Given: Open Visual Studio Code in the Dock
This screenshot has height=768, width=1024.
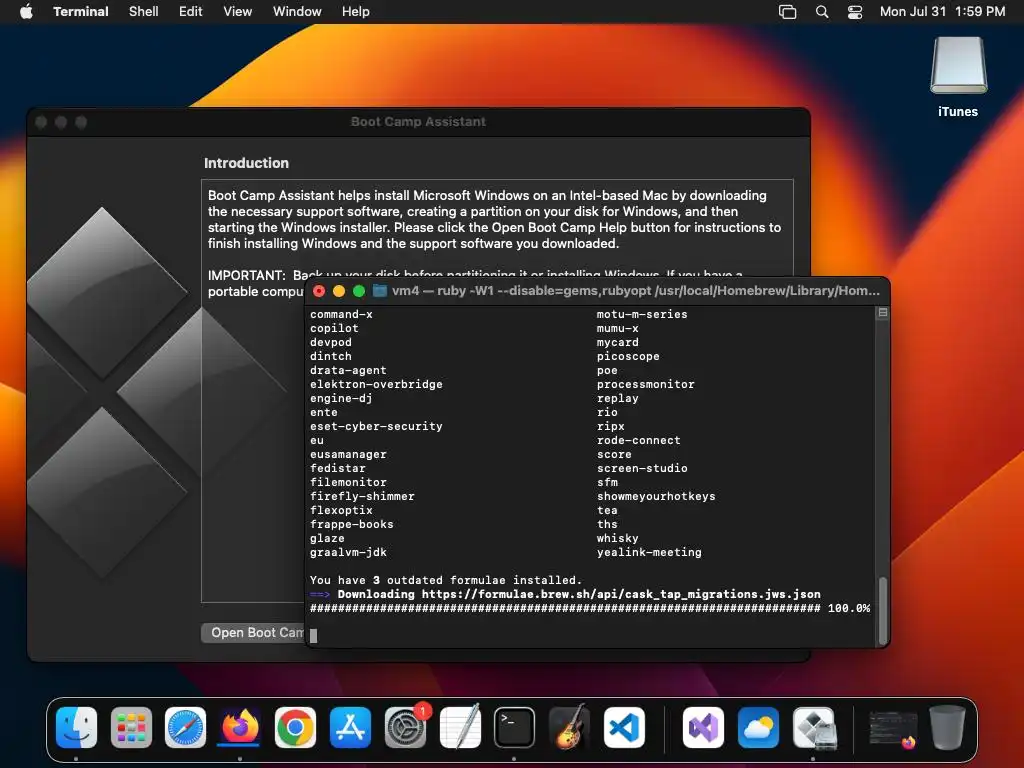Looking at the screenshot, I should click(x=624, y=728).
